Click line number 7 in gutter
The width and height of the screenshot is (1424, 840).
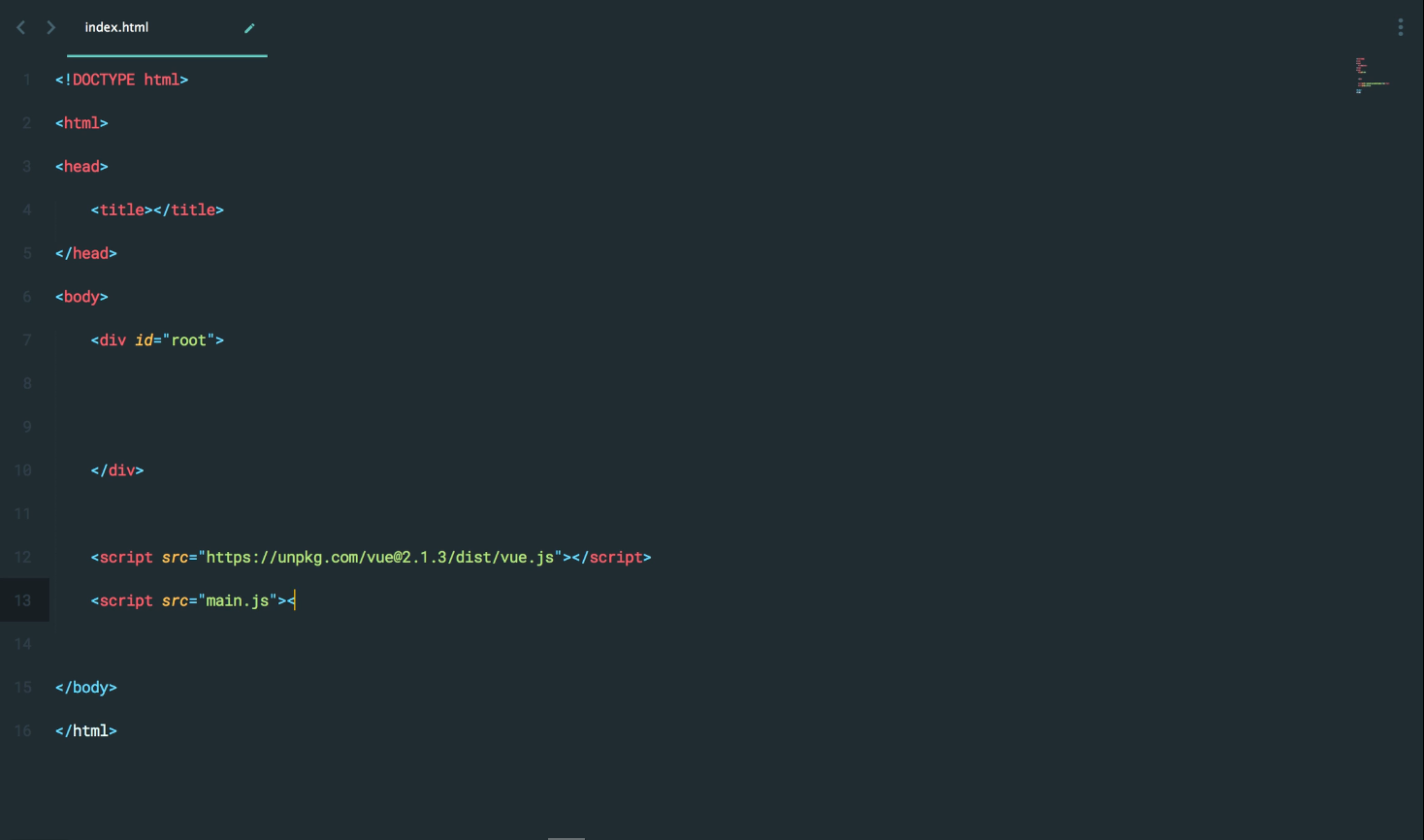tap(27, 340)
